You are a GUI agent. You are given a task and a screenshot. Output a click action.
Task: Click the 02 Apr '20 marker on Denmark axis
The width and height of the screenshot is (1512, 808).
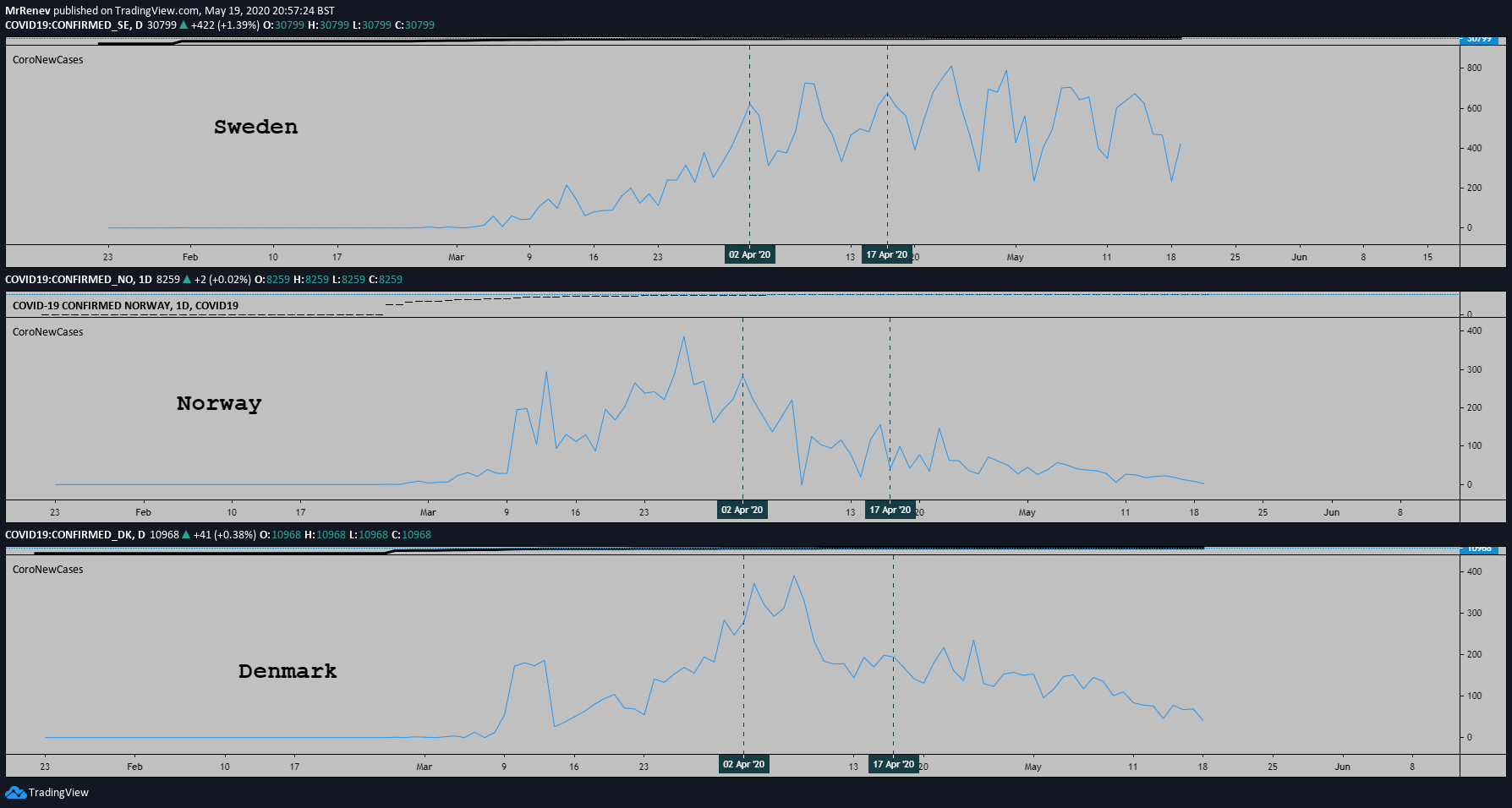pyautogui.click(x=743, y=764)
